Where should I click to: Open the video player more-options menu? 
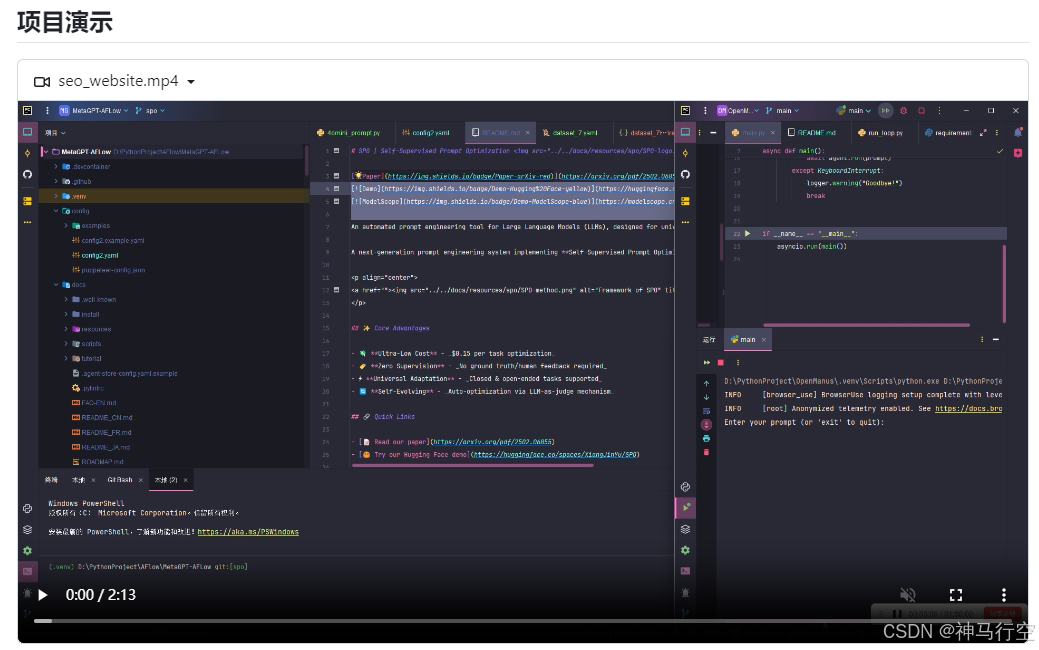pos(1003,594)
